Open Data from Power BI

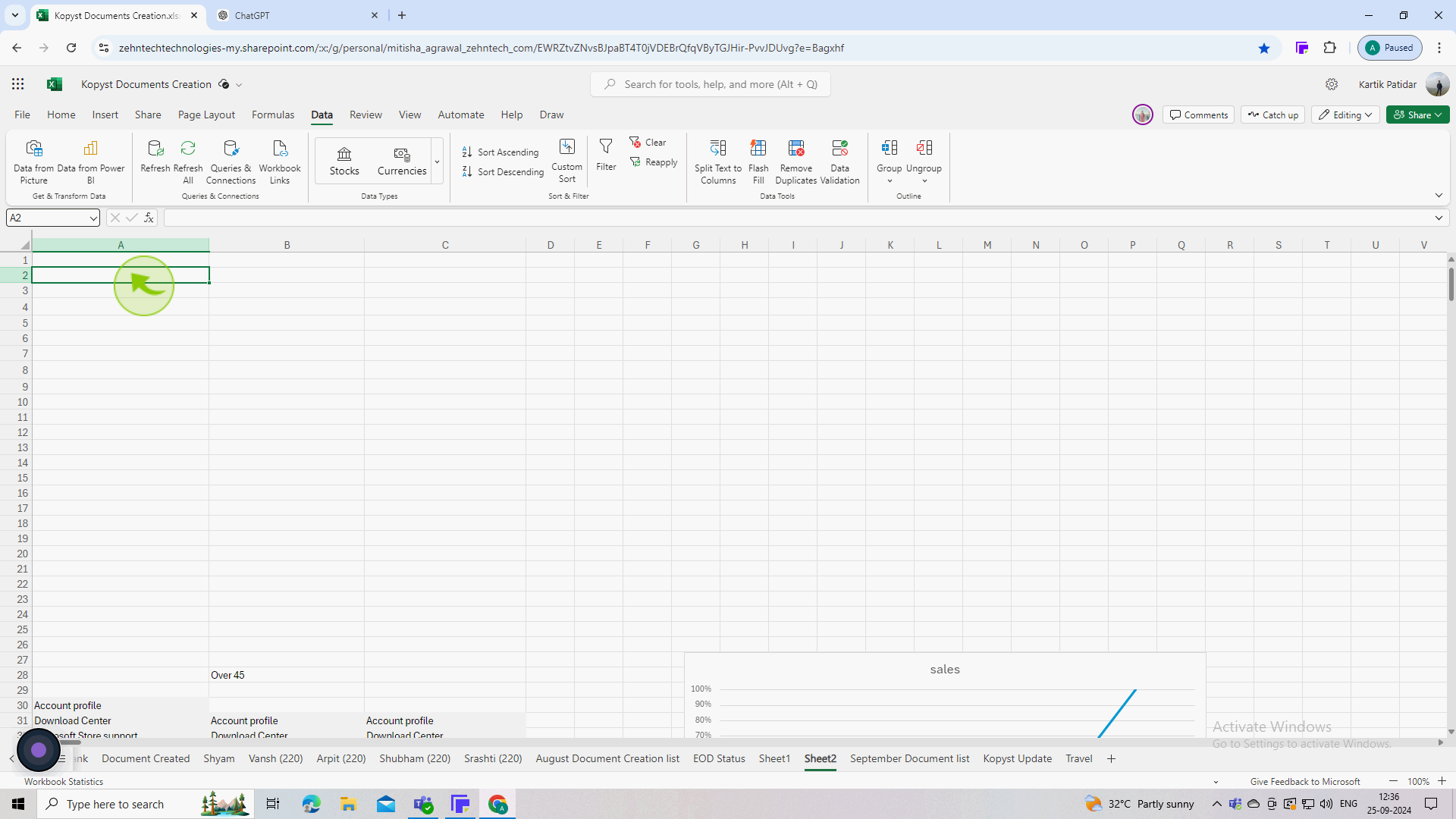[90, 162]
